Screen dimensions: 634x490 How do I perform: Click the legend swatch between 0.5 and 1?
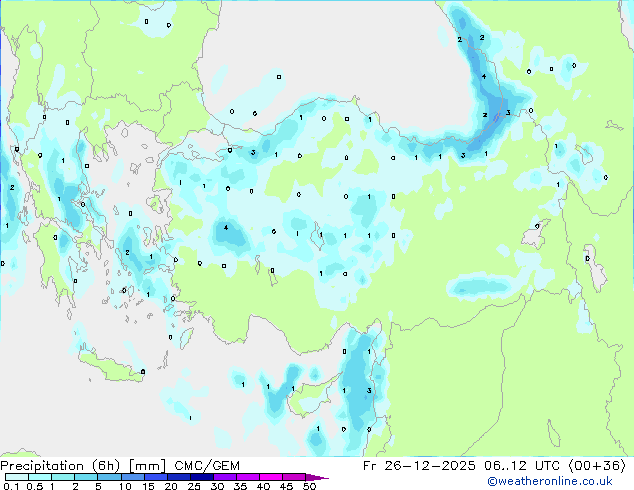click(x=40, y=477)
